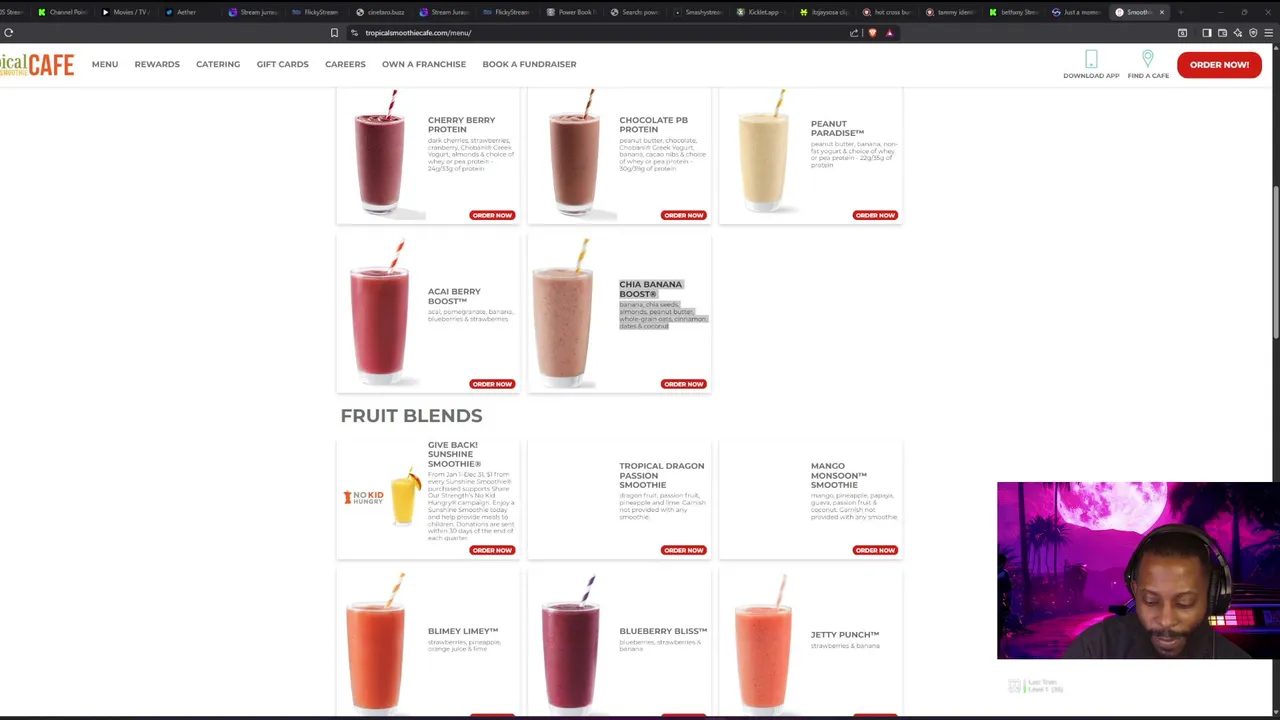Order the Chocolate PB Protein smoothie
Viewport: 1280px width, 720px height.
click(x=683, y=215)
